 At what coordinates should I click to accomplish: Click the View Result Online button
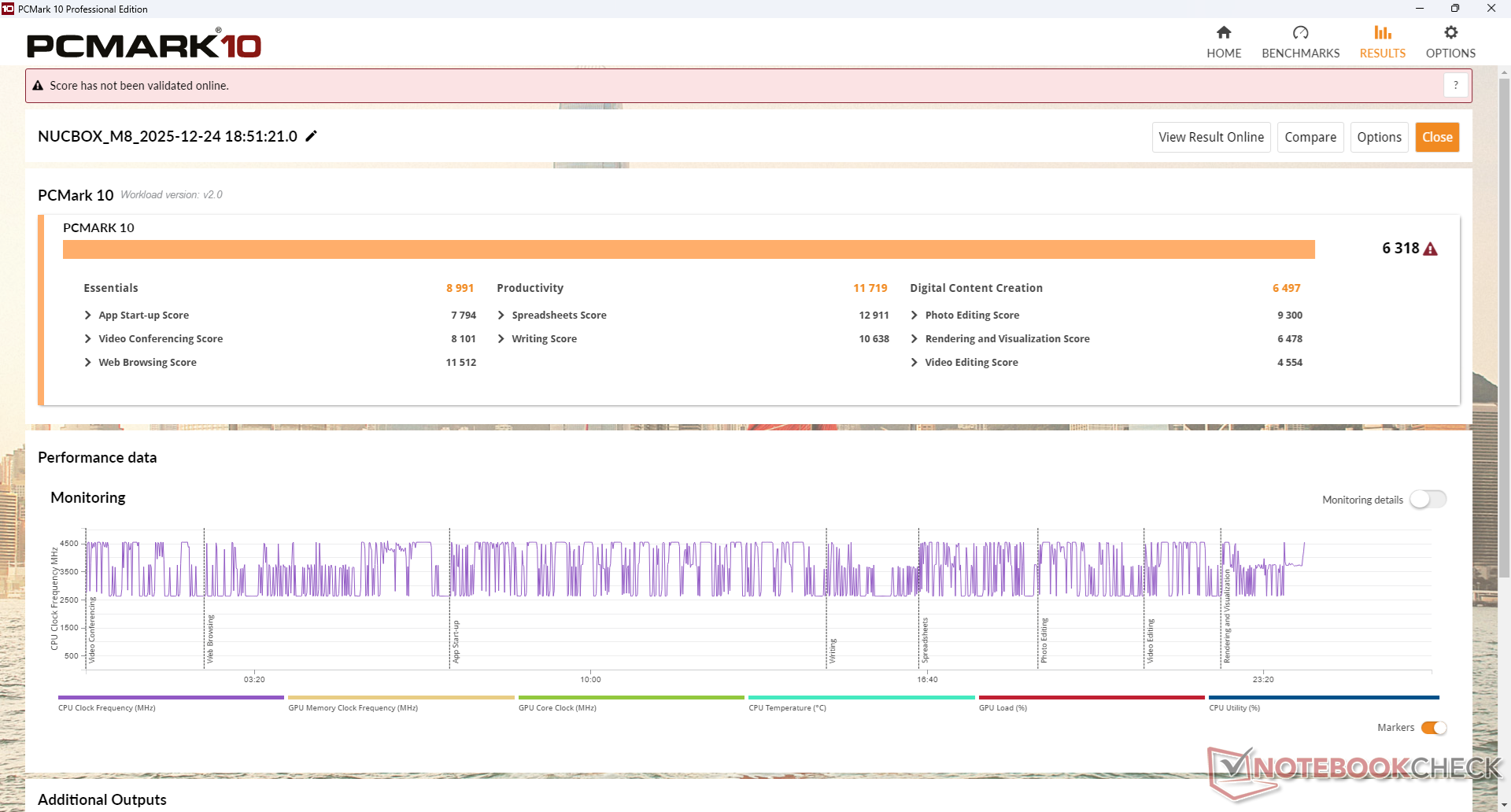pyautogui.click(x=1210, y=137)
